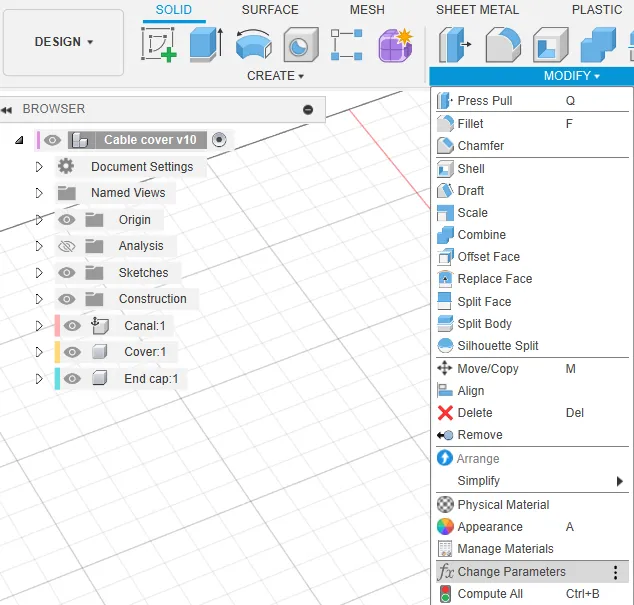Image resolution: width=634 pixels, height=605 pixels.
Task: Expand the Document Settings node
Action: tap(39, 167)
